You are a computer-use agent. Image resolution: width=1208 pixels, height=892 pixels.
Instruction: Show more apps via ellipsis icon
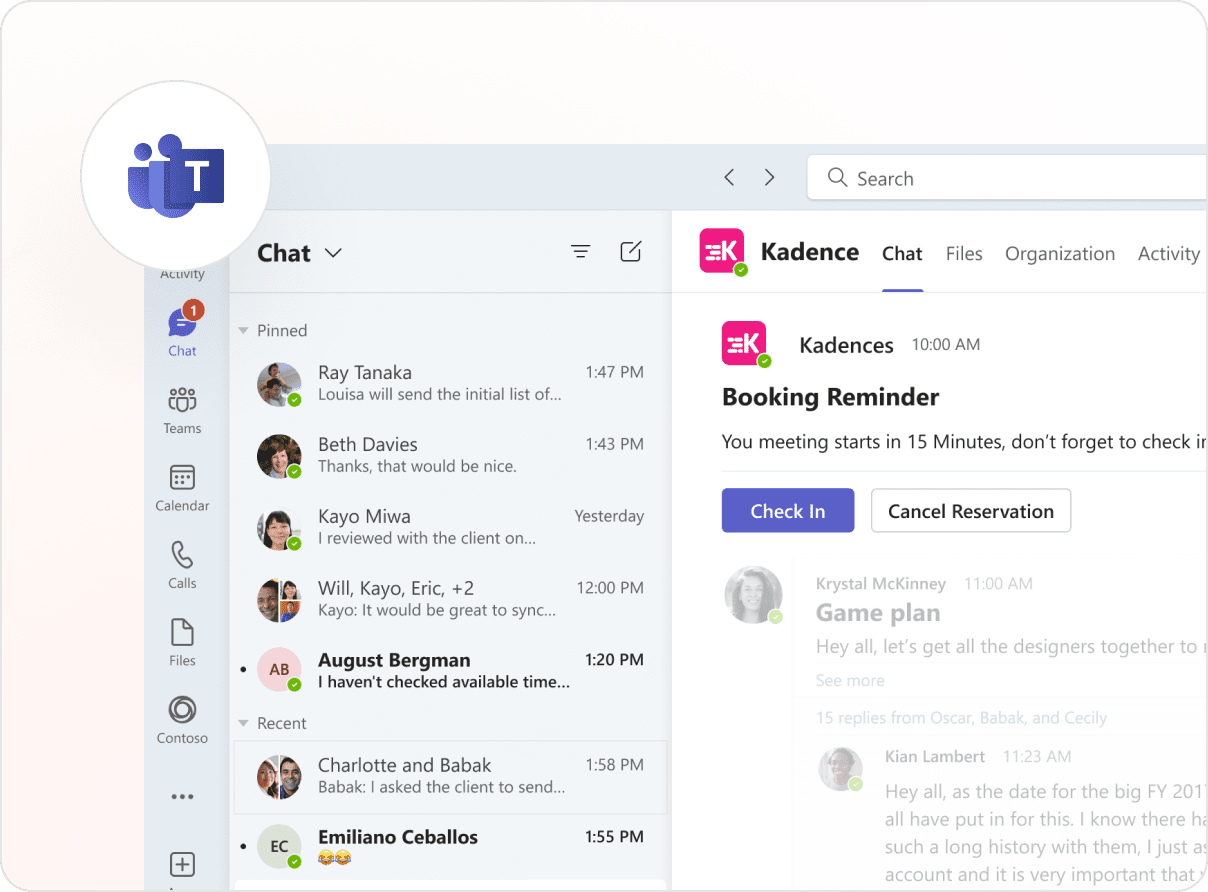tap(182, 797)
